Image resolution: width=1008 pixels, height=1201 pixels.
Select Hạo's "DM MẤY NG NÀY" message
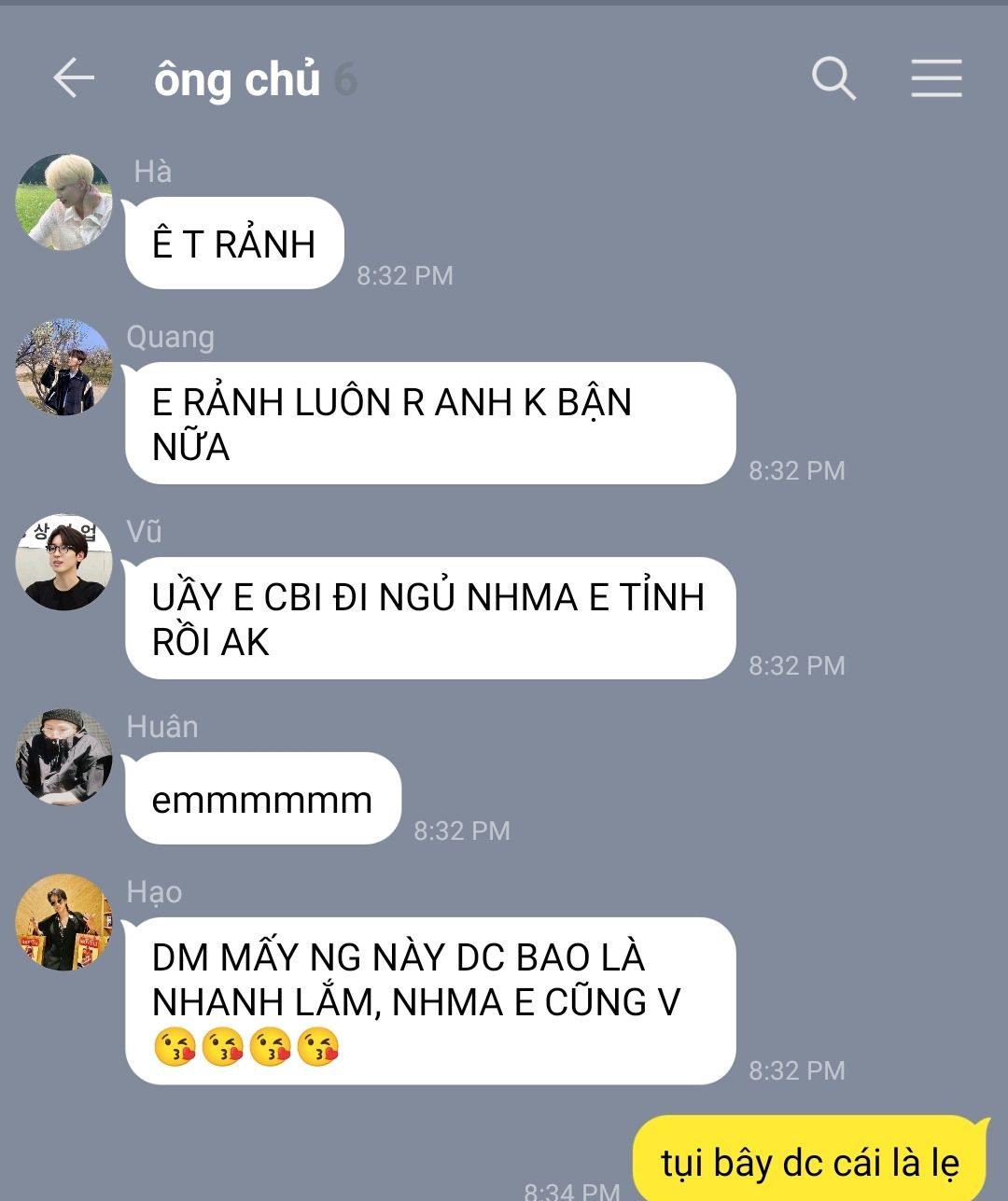430,1001
